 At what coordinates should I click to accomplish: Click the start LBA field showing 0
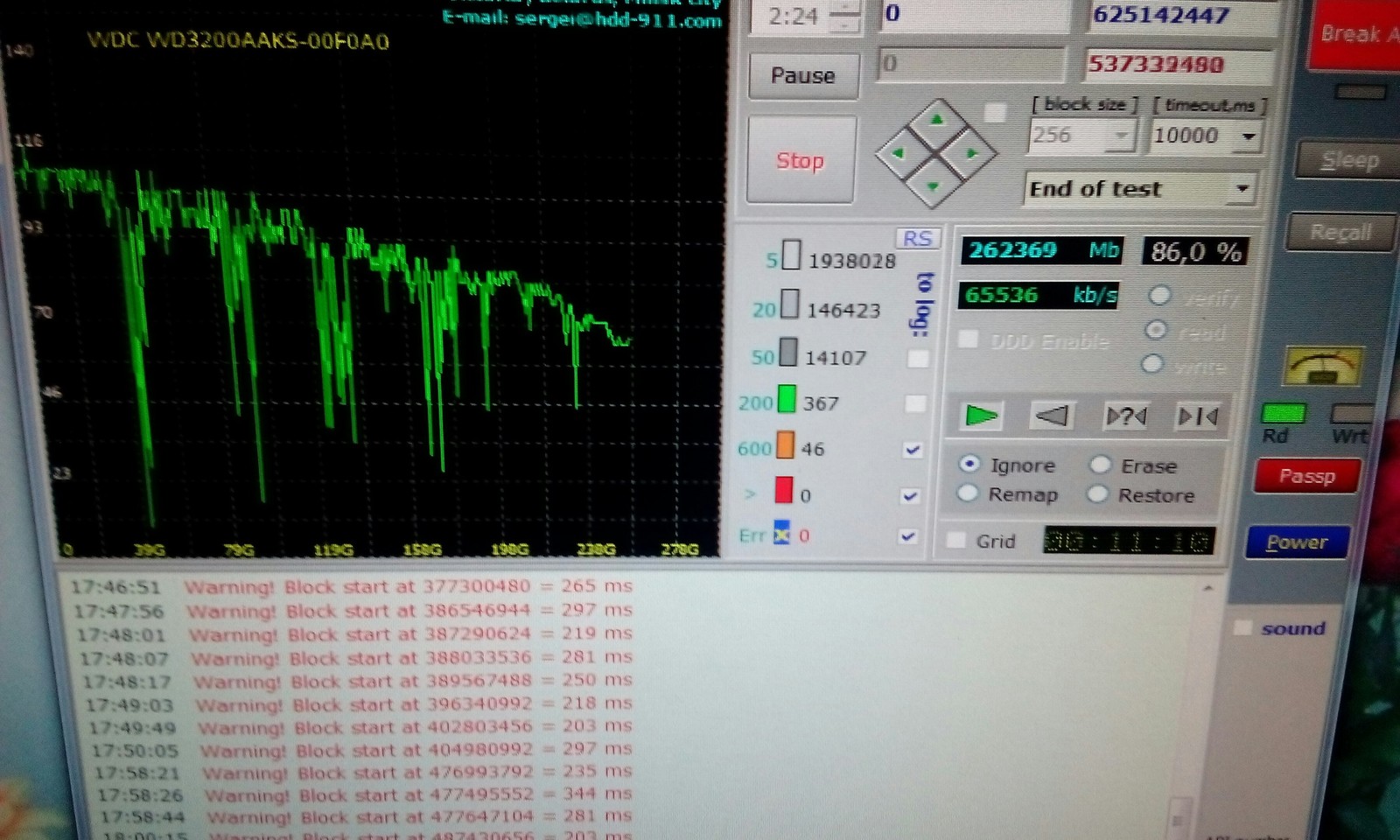tap(973, 15)
